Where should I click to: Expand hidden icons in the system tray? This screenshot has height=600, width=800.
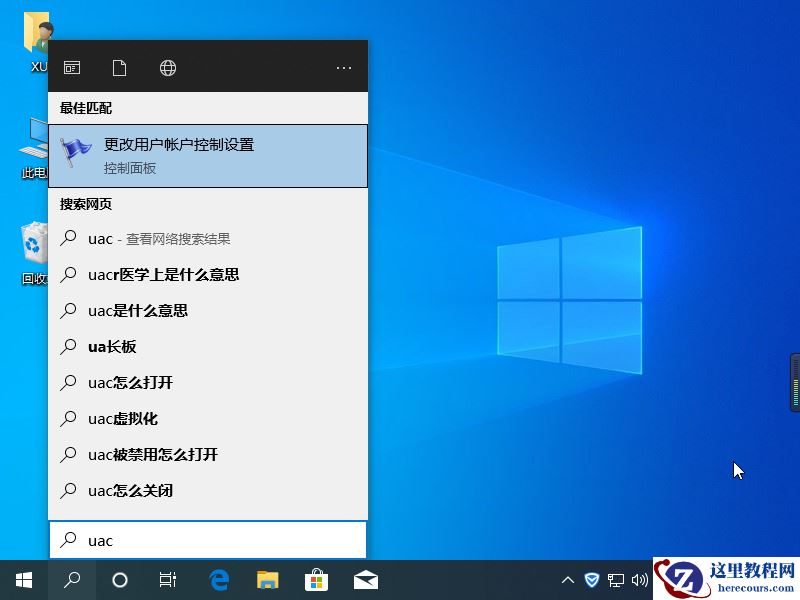tap(567, 580)
